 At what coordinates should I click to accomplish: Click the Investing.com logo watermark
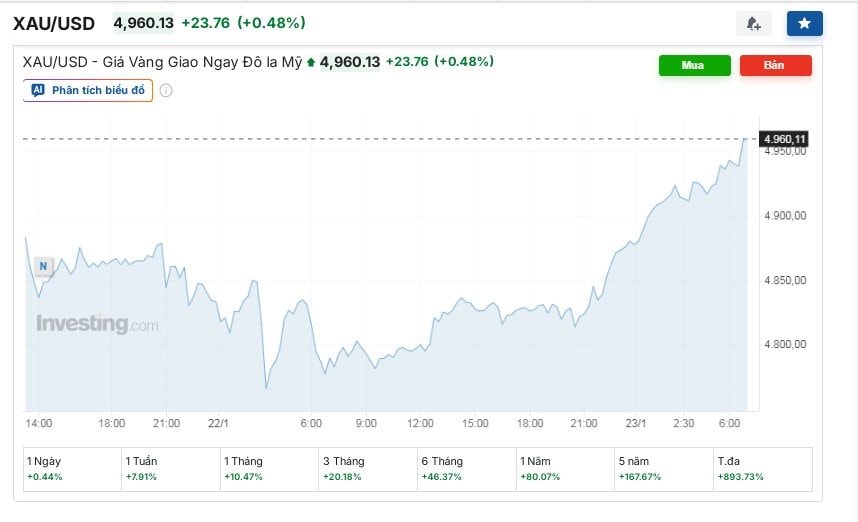pos(97,324)
